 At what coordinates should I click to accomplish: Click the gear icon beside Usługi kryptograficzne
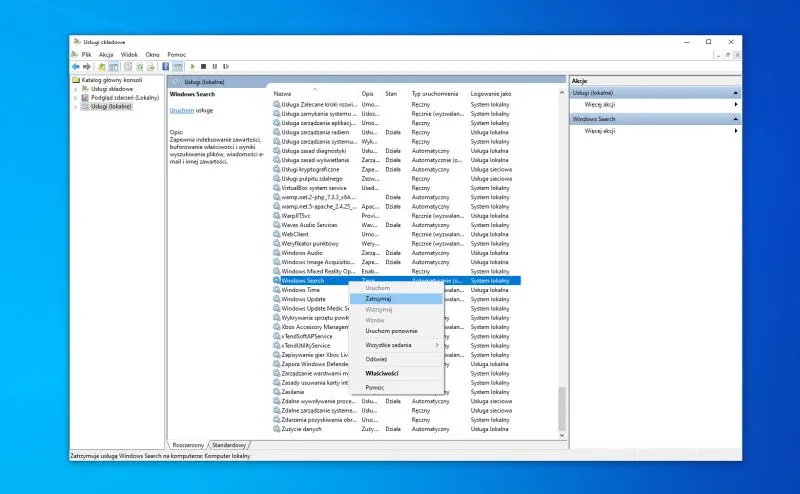tap(277, 169)
